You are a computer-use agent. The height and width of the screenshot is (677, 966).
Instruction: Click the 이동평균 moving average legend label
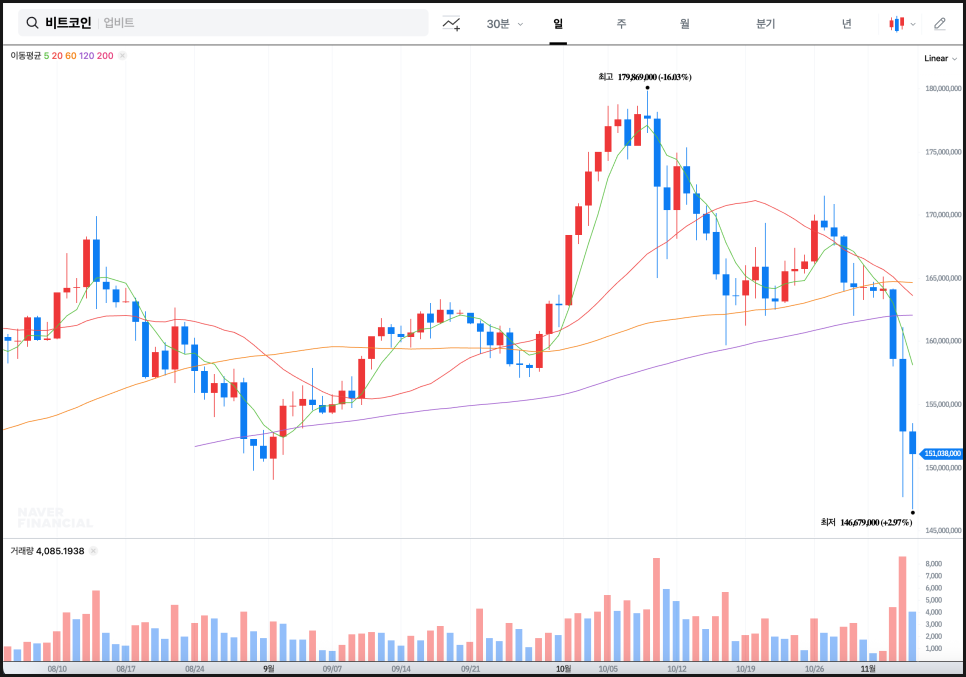point(26,56)
